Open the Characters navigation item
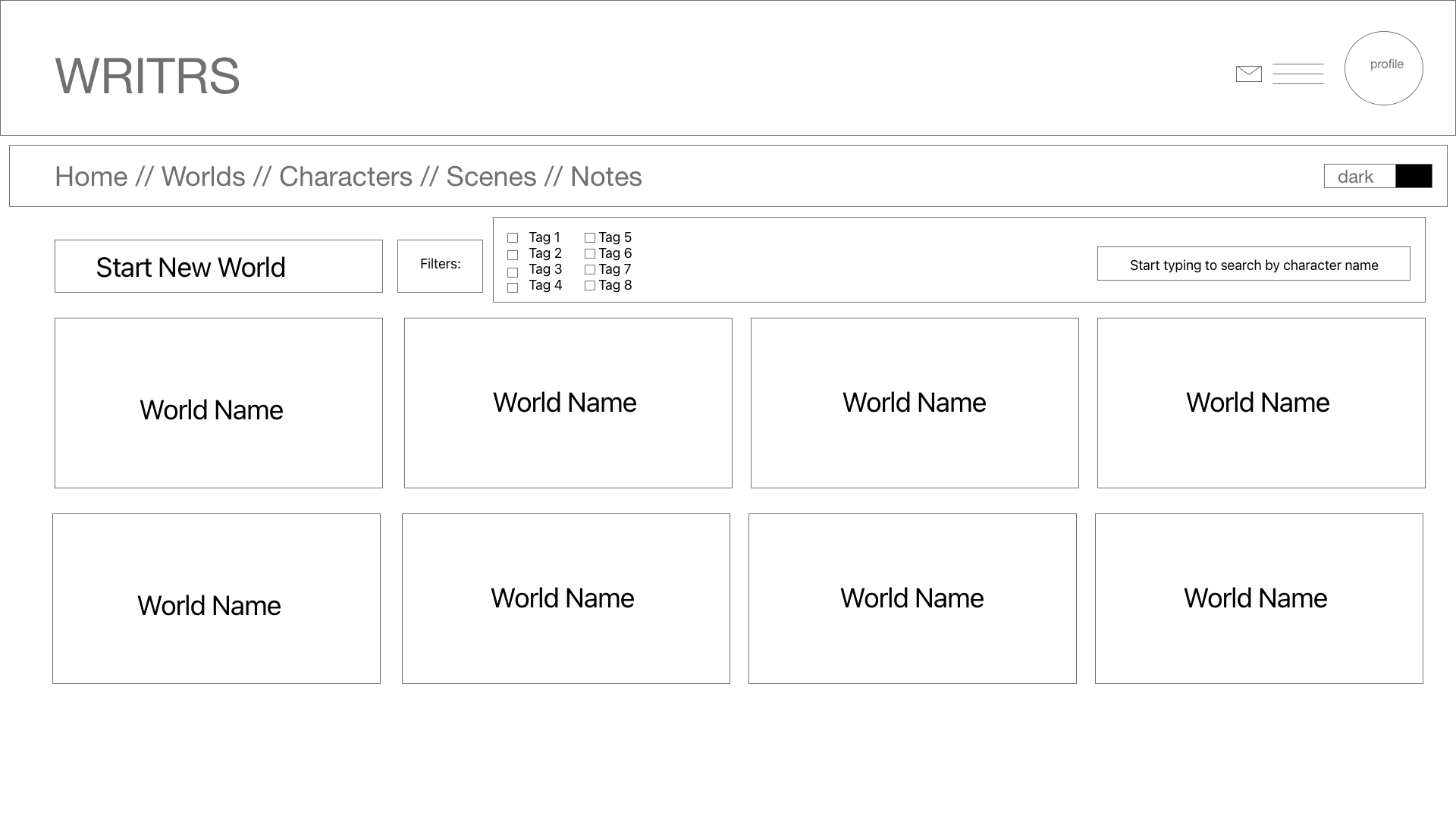This screenshot has width=1456, height=819. tap(346, 177)
